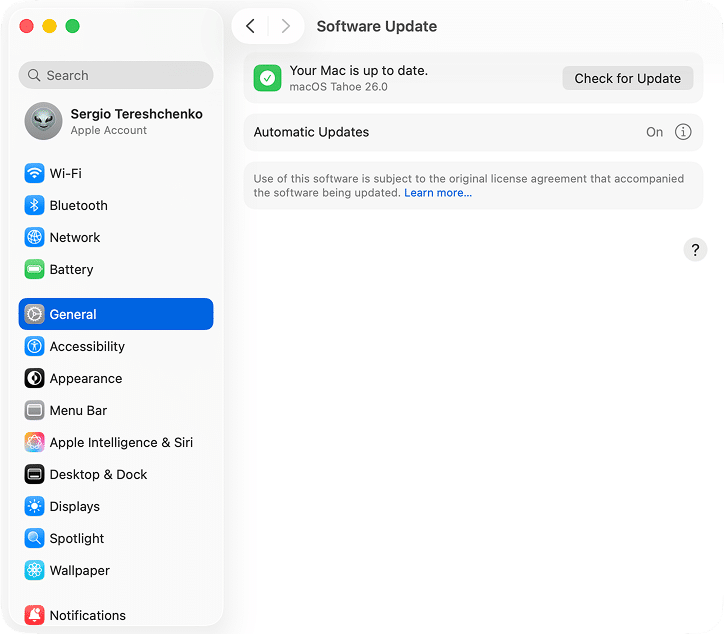Image resolution: width=724 pixels, height=634 pixels.
Task: Open Bluetooth settings via its icon
Action: [35, 205]
